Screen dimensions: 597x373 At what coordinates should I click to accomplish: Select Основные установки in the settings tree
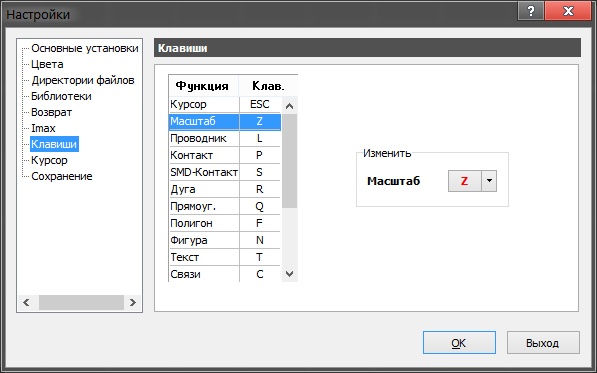(85, 48)
